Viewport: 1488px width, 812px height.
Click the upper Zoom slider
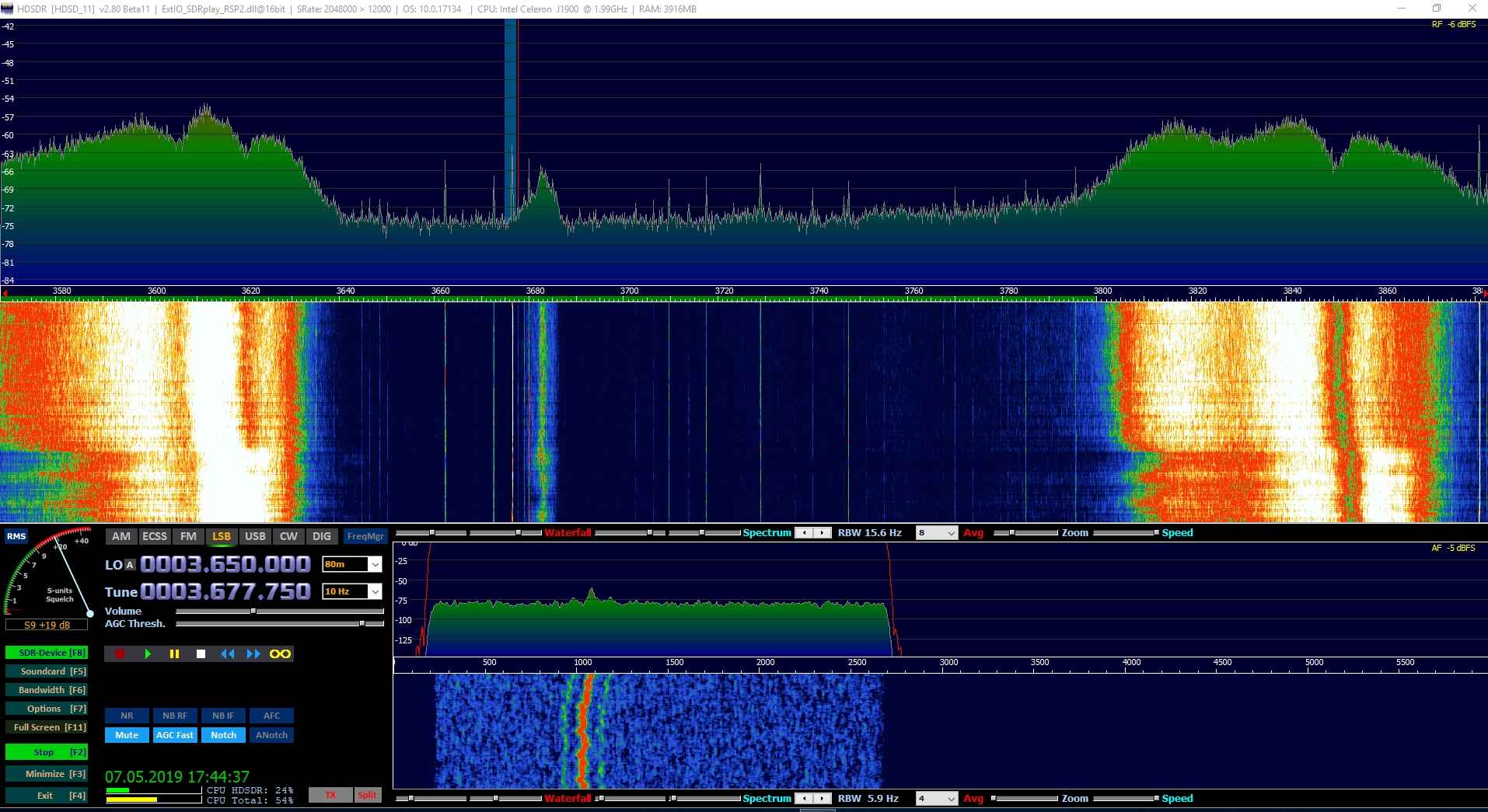[1025, 533]
